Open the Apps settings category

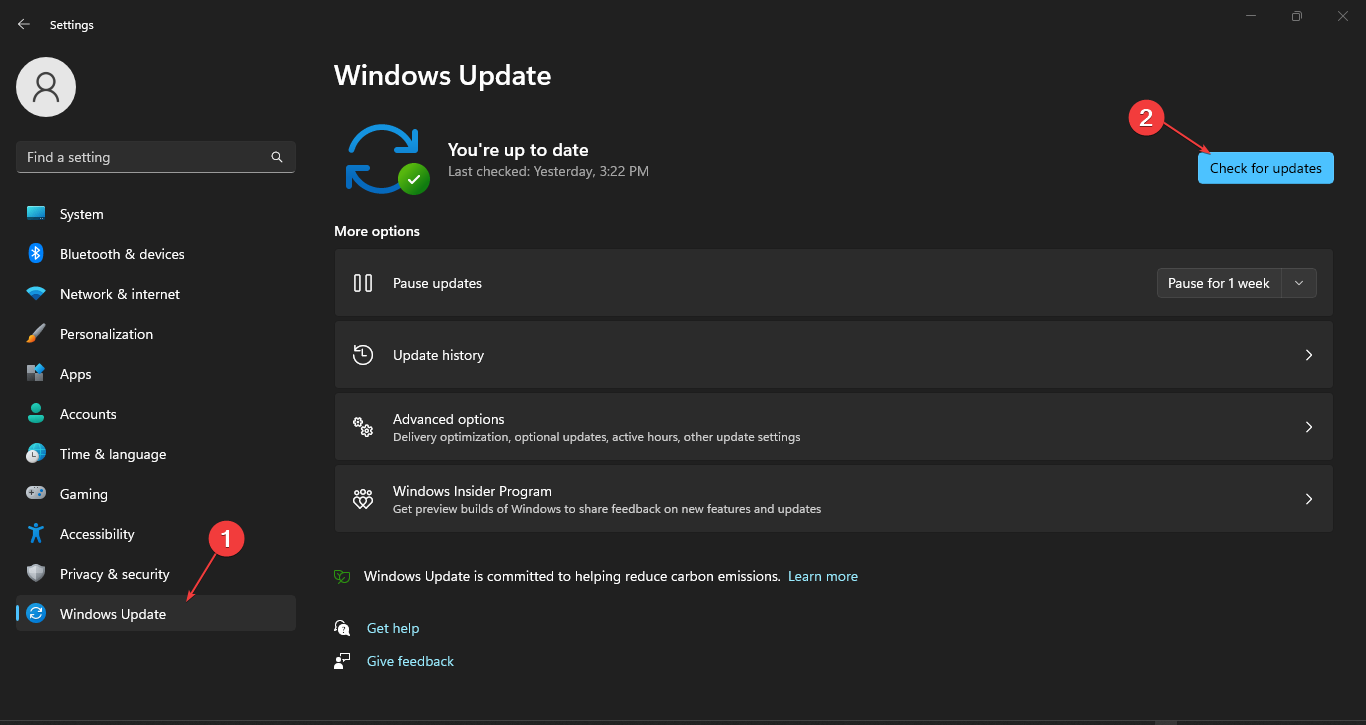click(156, 374)
